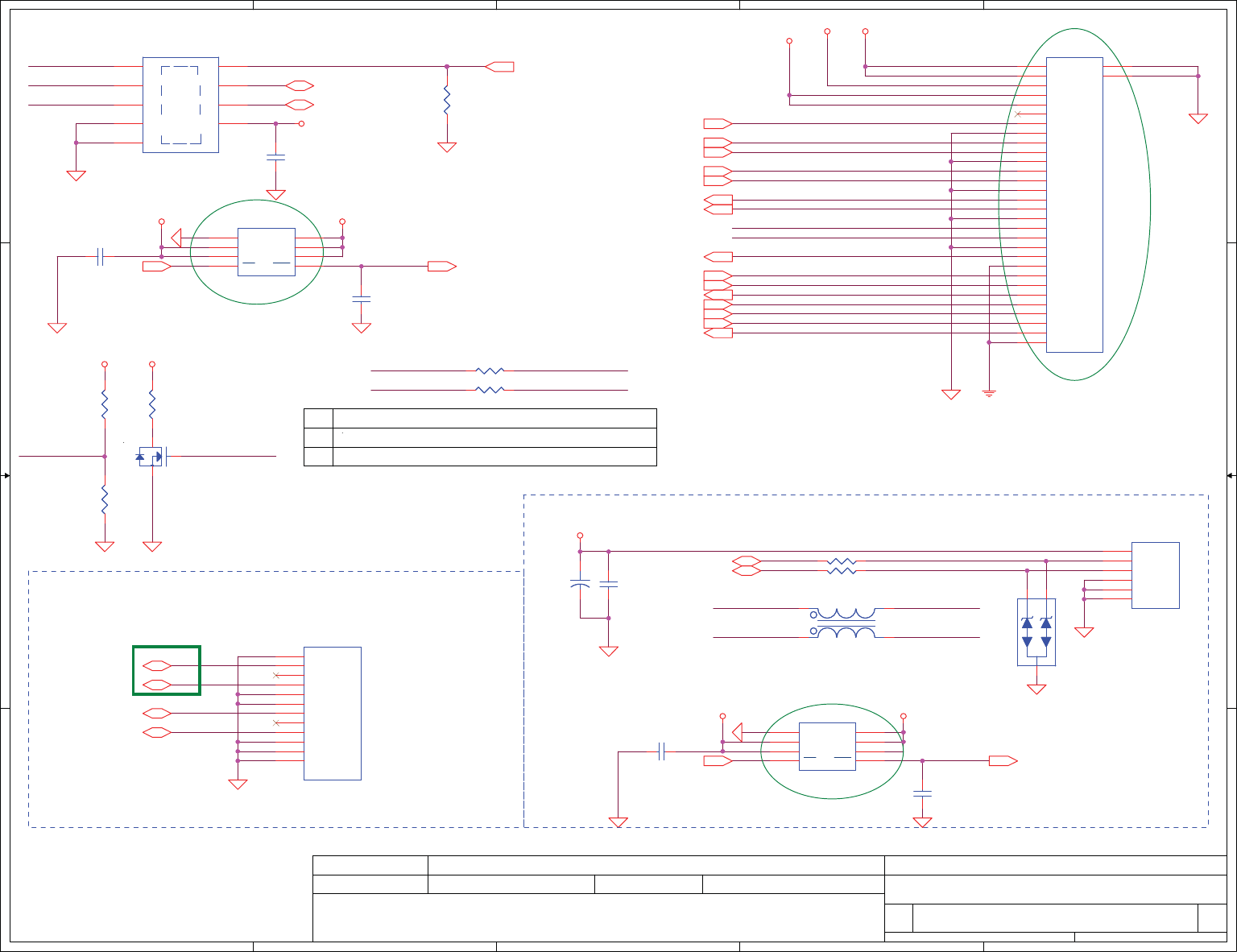Click the upper bidirectional port before the series resistors
Image resolution: width=1237 pixels, height=952 pixels.
[747, 561]
